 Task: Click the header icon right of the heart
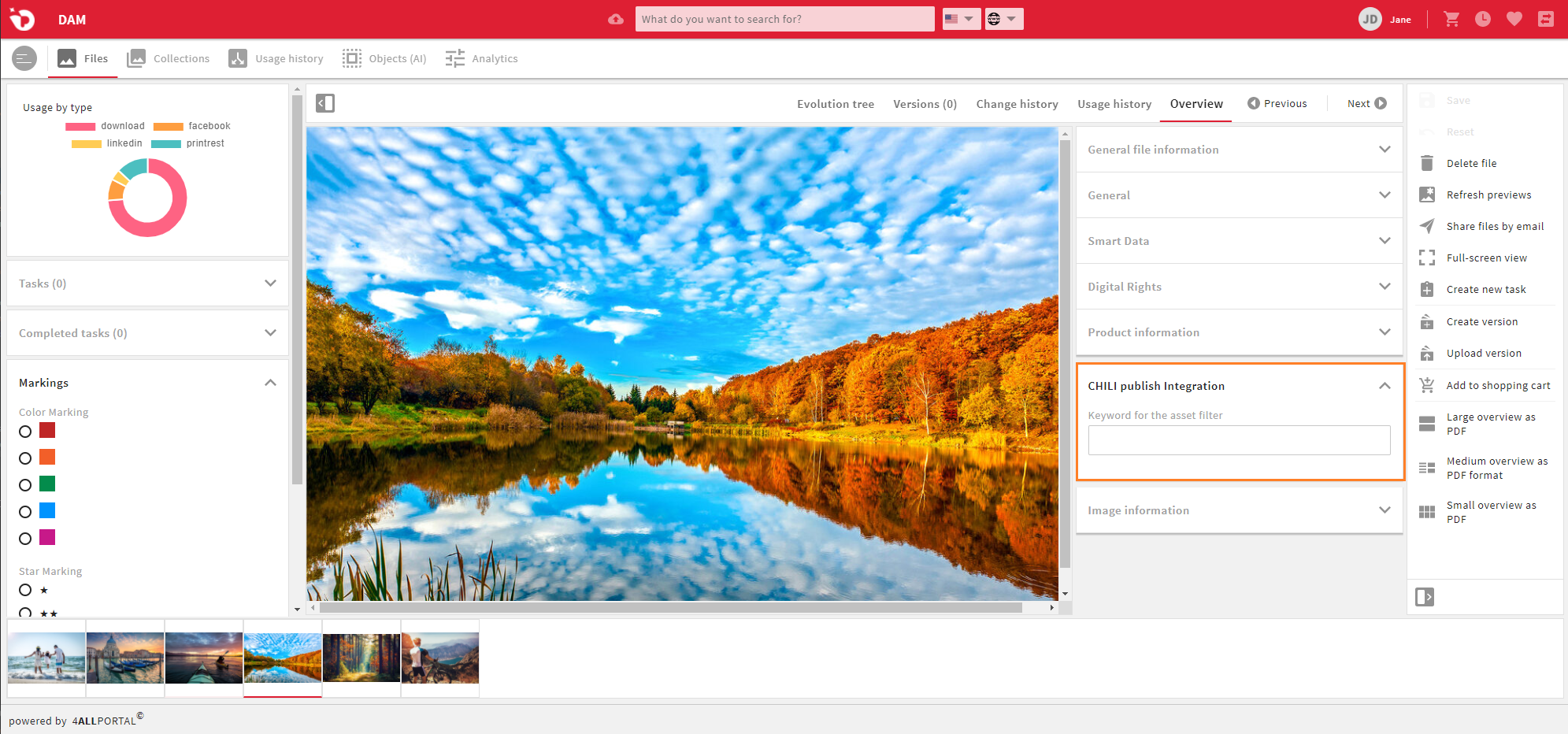pyautogui.click(x=1546, y=19)
